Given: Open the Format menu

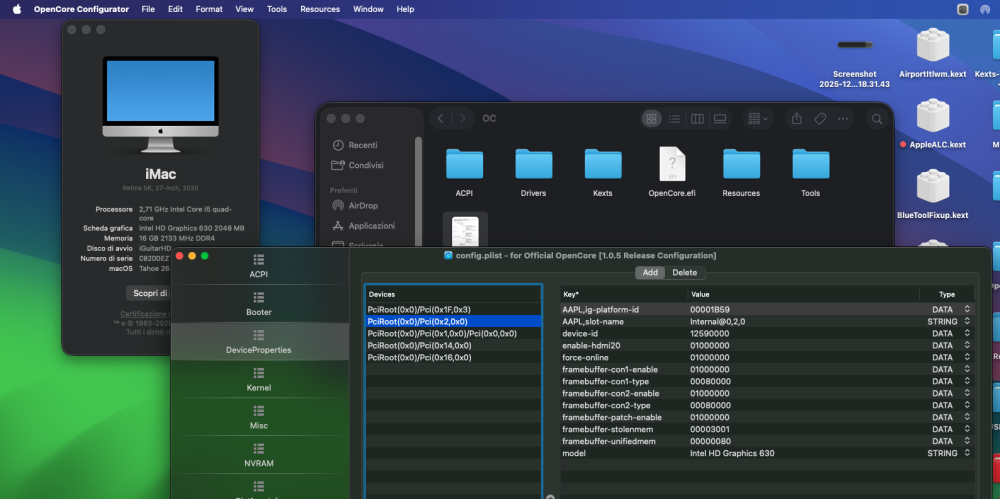Looking at the screenshot, I should click(209, 9).
